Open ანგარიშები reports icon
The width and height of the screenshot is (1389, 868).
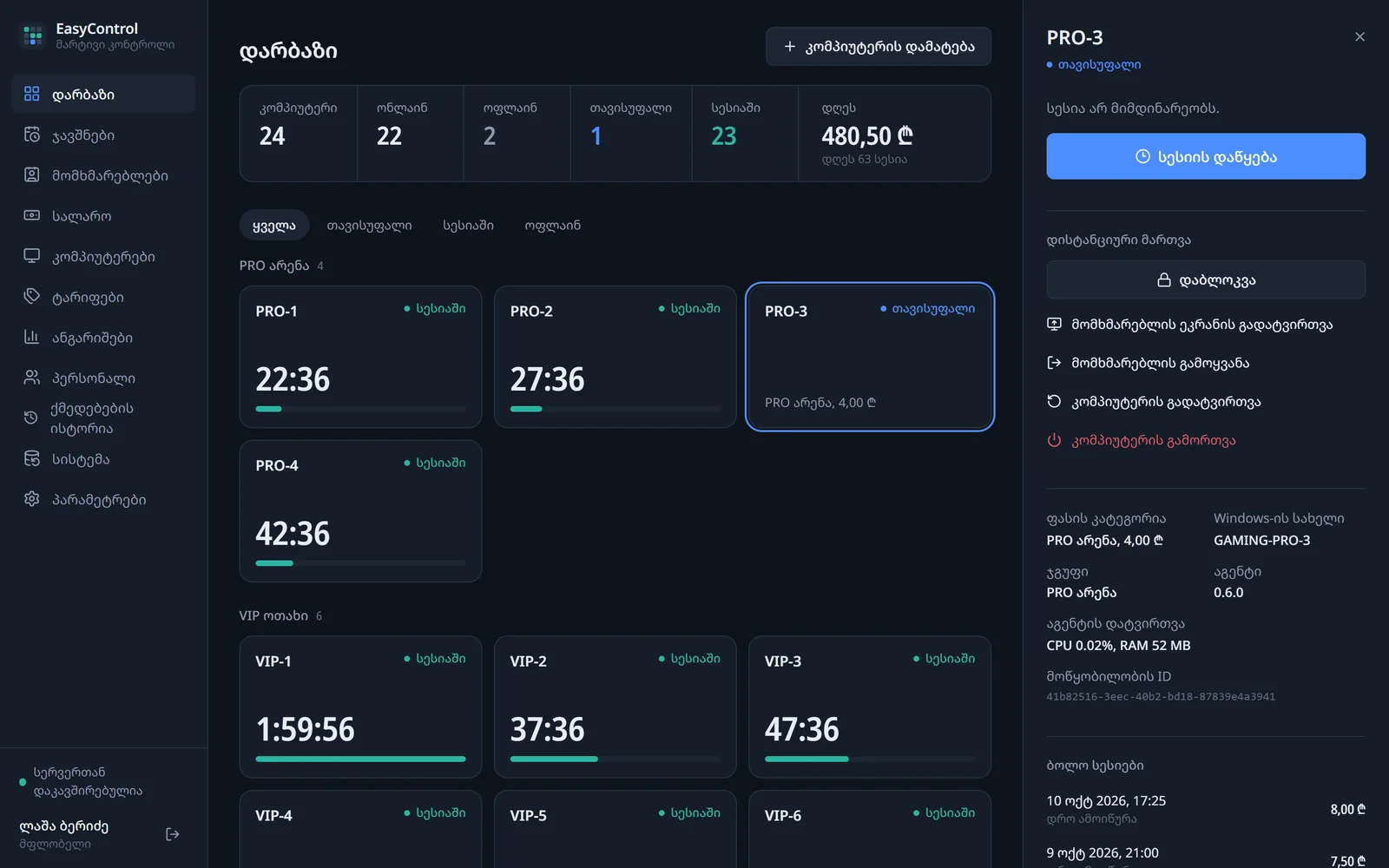click(x=32, y=337)
